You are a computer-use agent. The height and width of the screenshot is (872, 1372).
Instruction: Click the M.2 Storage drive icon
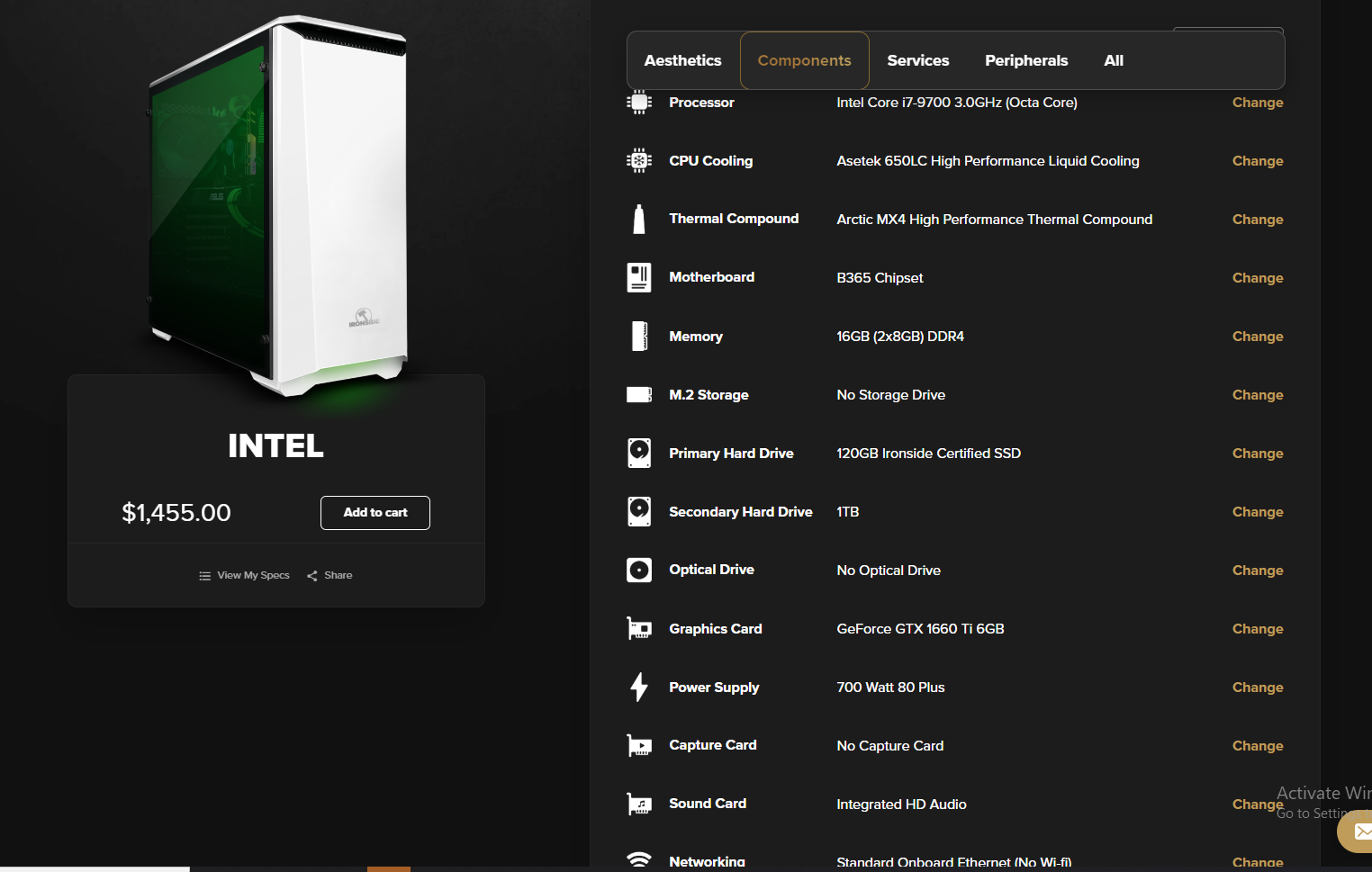pyautogui.click(x=639, y=394)
